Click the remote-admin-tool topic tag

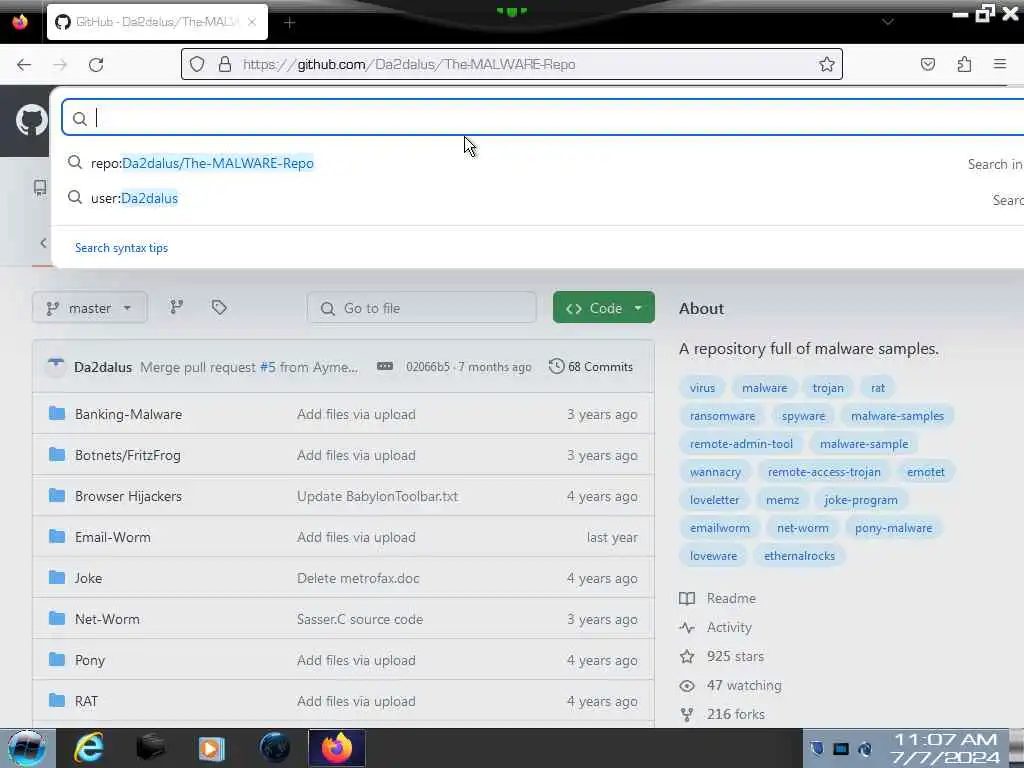click(x=741, y=444)
